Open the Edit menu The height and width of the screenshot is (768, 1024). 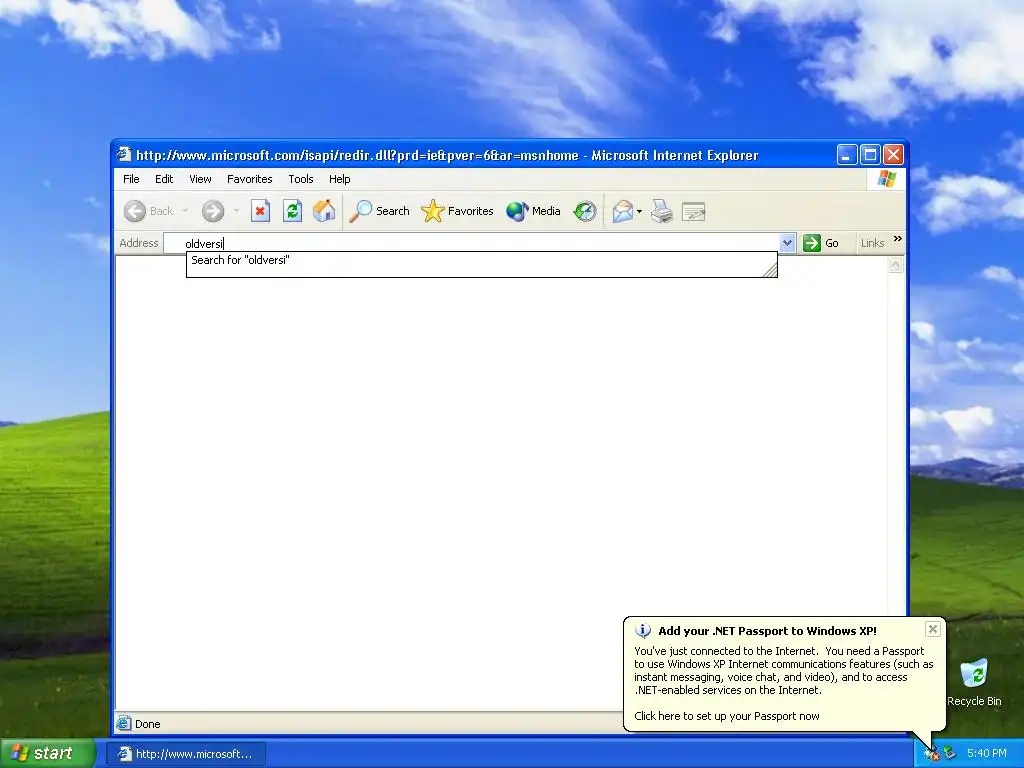[164, 179]
